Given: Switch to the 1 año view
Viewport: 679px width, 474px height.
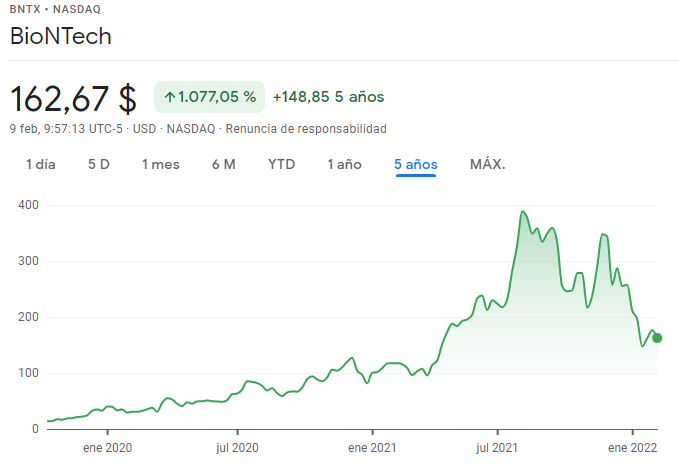Looking at the screenshot, I should point(344,164).
